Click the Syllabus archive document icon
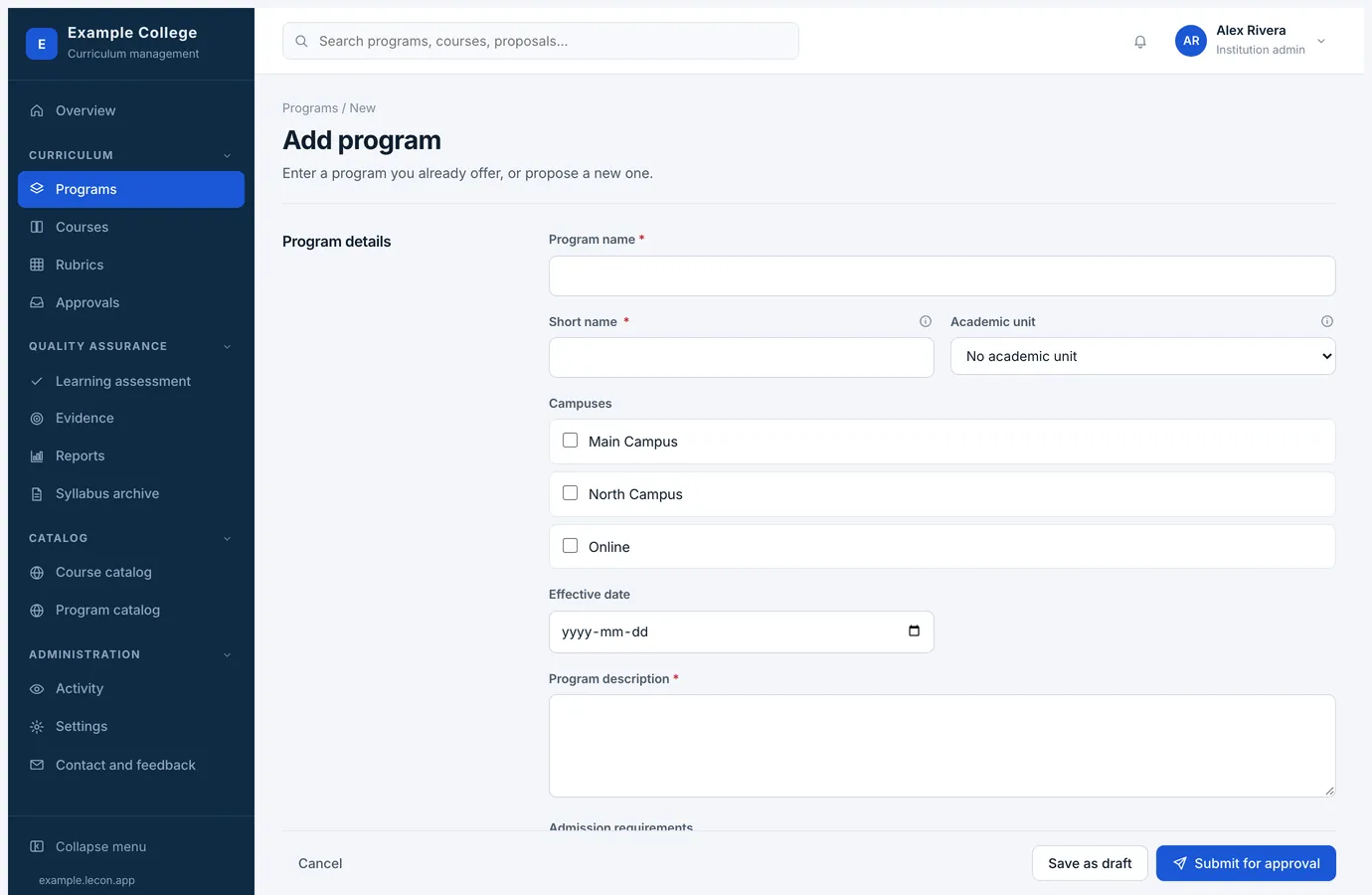 point(37,494)
